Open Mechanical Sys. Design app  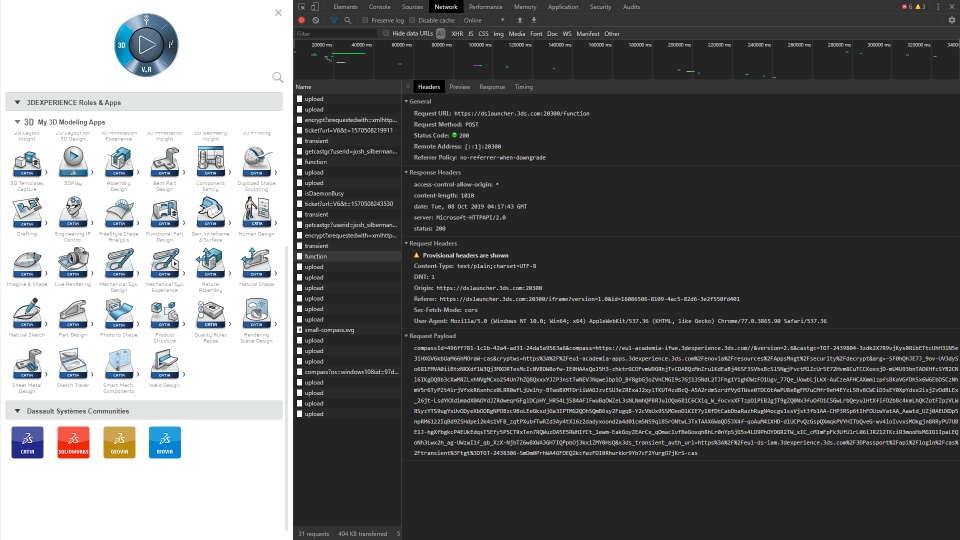tap(119, 263)
